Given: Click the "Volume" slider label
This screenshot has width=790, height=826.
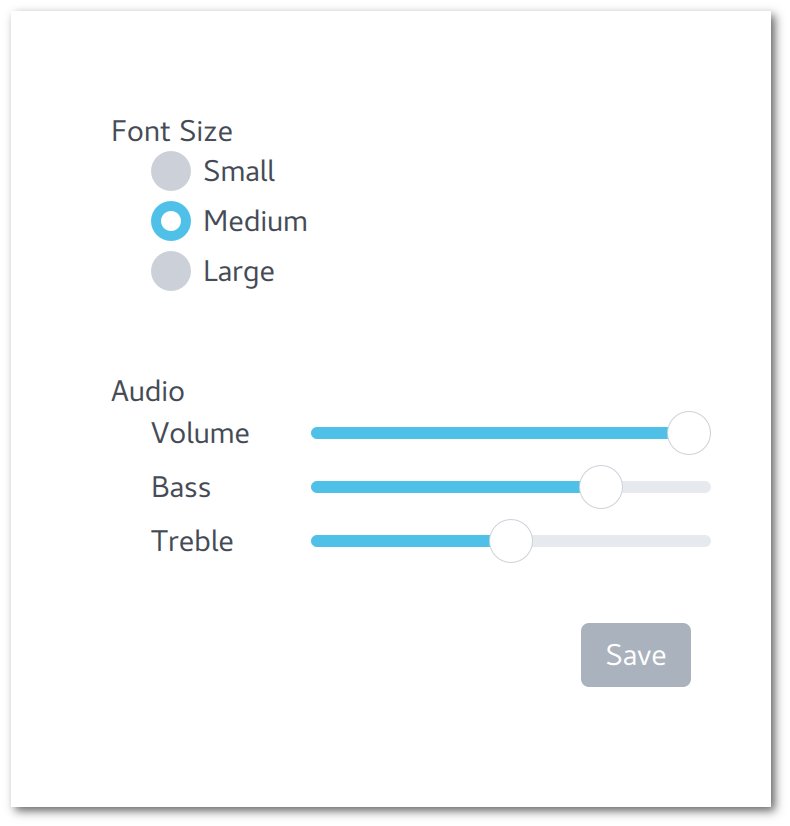Looking at the screenshot, I should (x=200, y=433).
